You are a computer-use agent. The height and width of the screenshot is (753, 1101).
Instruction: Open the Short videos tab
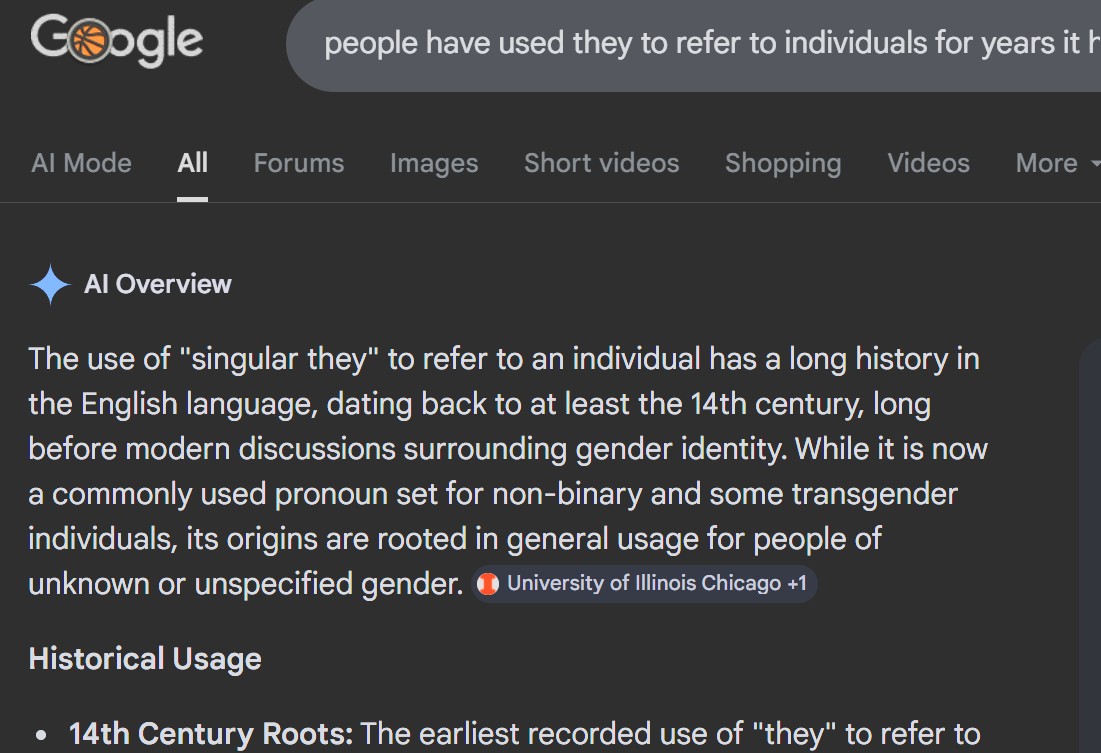(602, 163)
